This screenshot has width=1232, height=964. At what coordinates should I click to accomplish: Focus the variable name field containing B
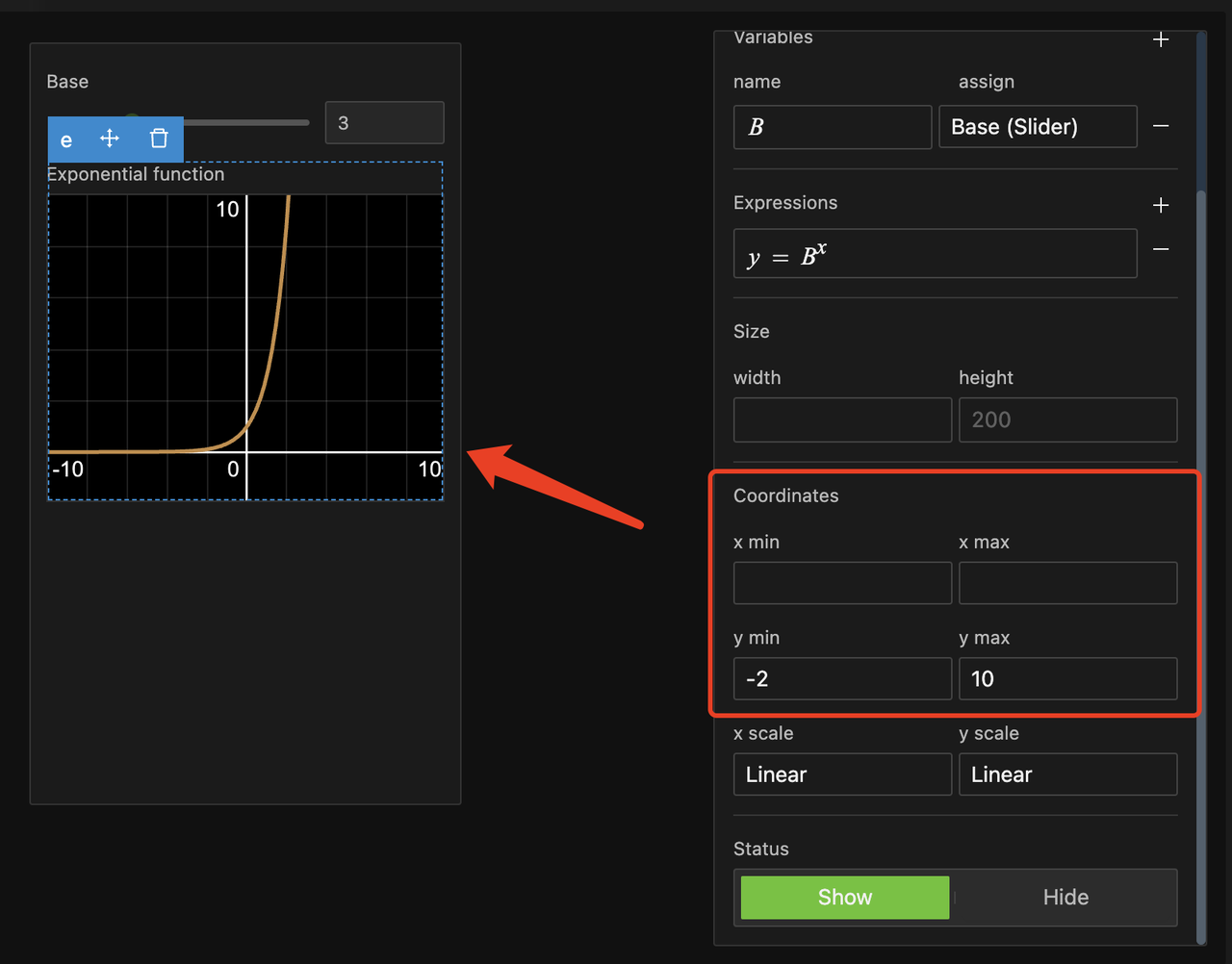(x=833, y=127)
